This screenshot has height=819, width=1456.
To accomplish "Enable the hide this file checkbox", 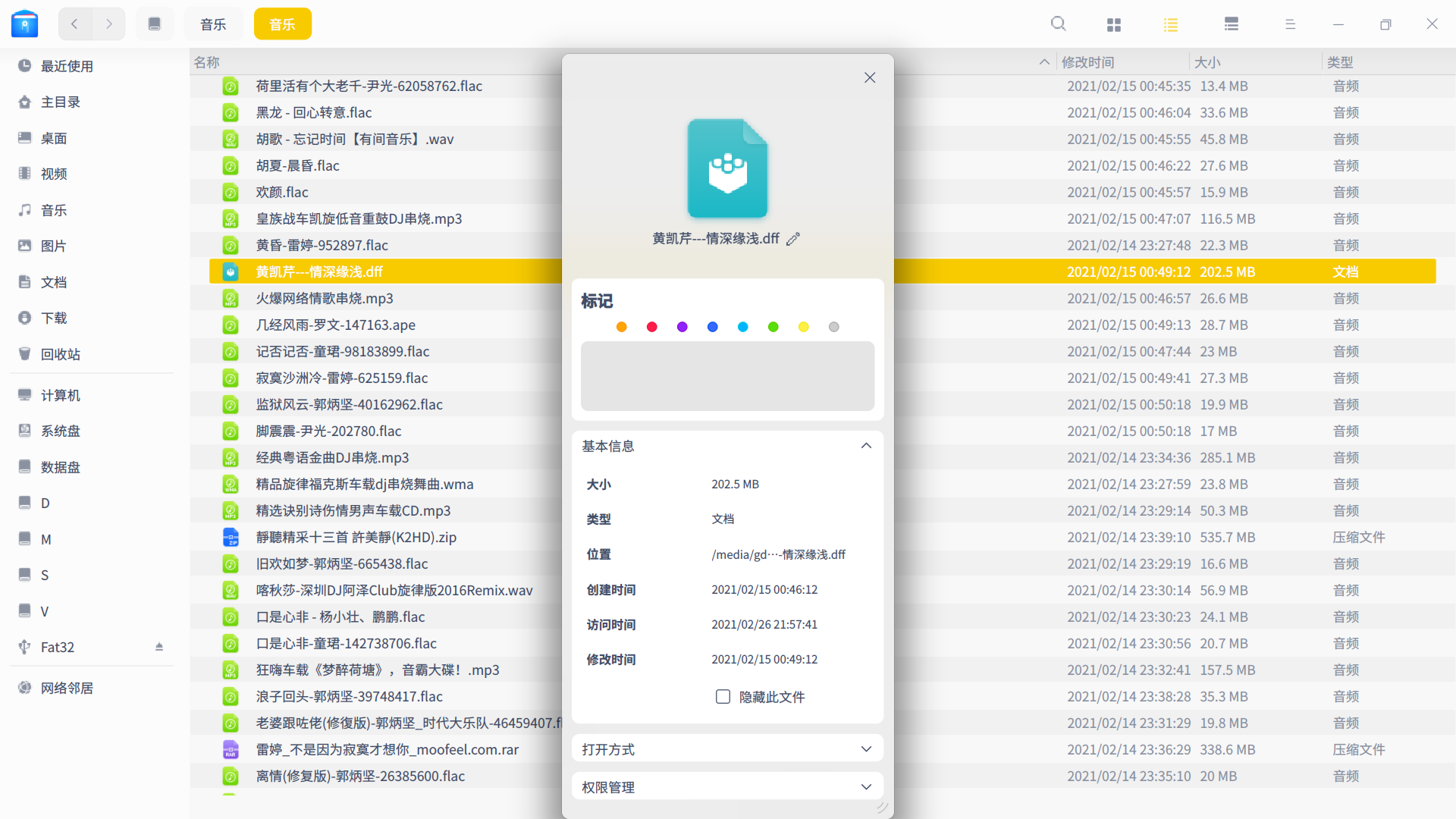I will tap(723, 696).
